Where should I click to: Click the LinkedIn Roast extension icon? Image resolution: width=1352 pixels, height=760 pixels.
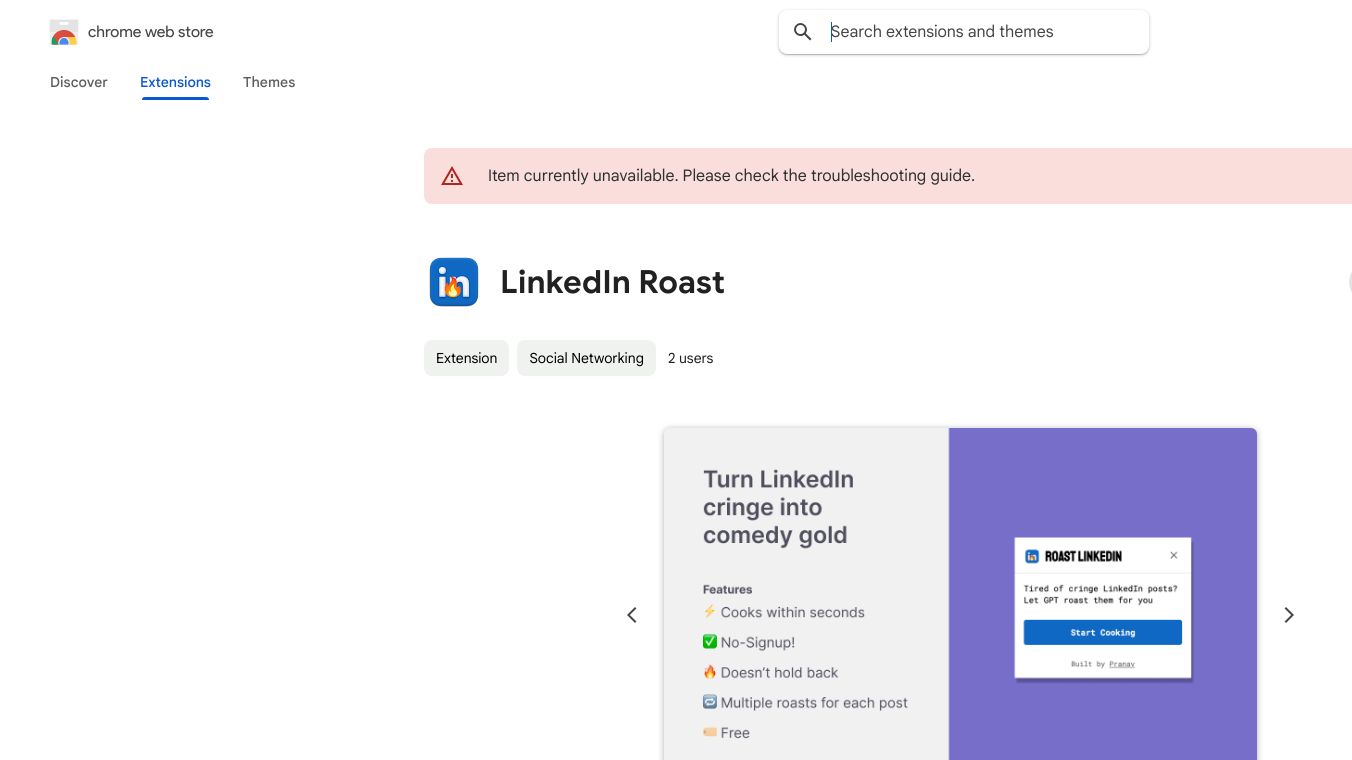click(x=454, y=282)
